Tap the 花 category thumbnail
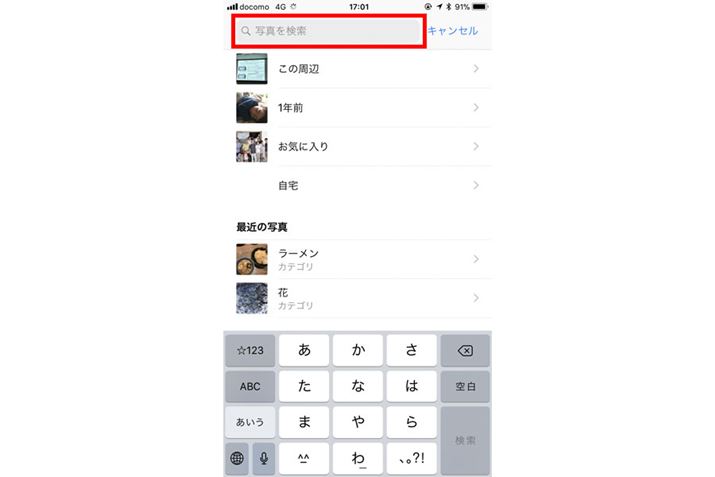715x477 pixels. pyautogui.click(x=252, y=298)
